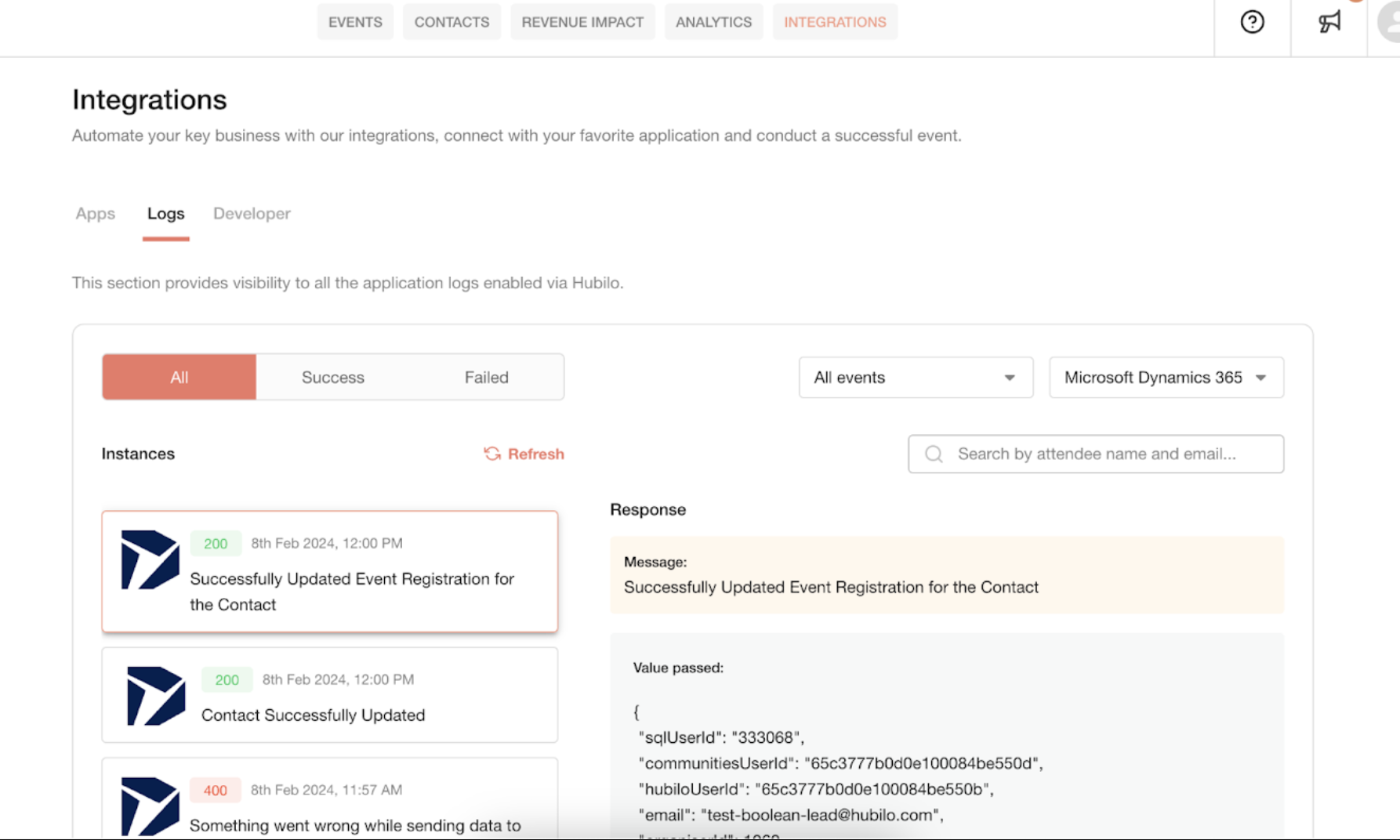
Task: Switch filter to Failed logs
Action: click(x=486, y=377)
